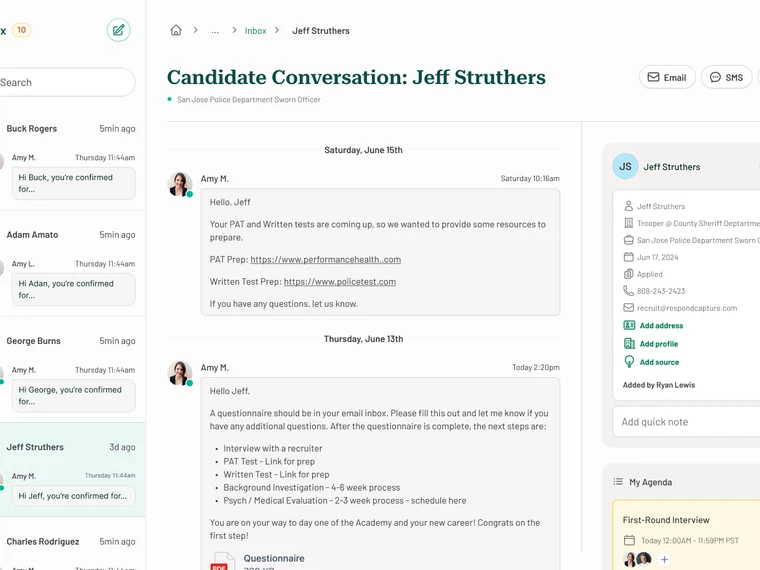Click the add attendee plus icon
The height and width of the screenshot is (570, 760).
[664, 560]
